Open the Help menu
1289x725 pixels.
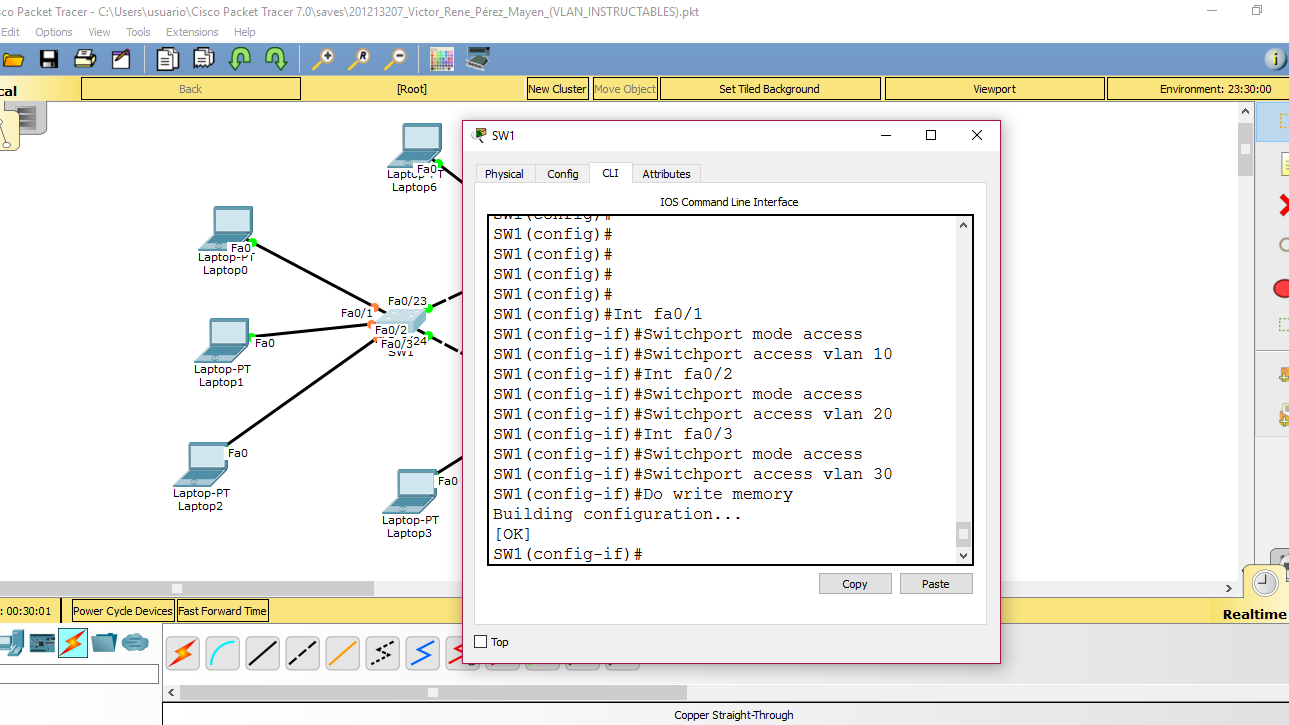(x=244, y=32)
